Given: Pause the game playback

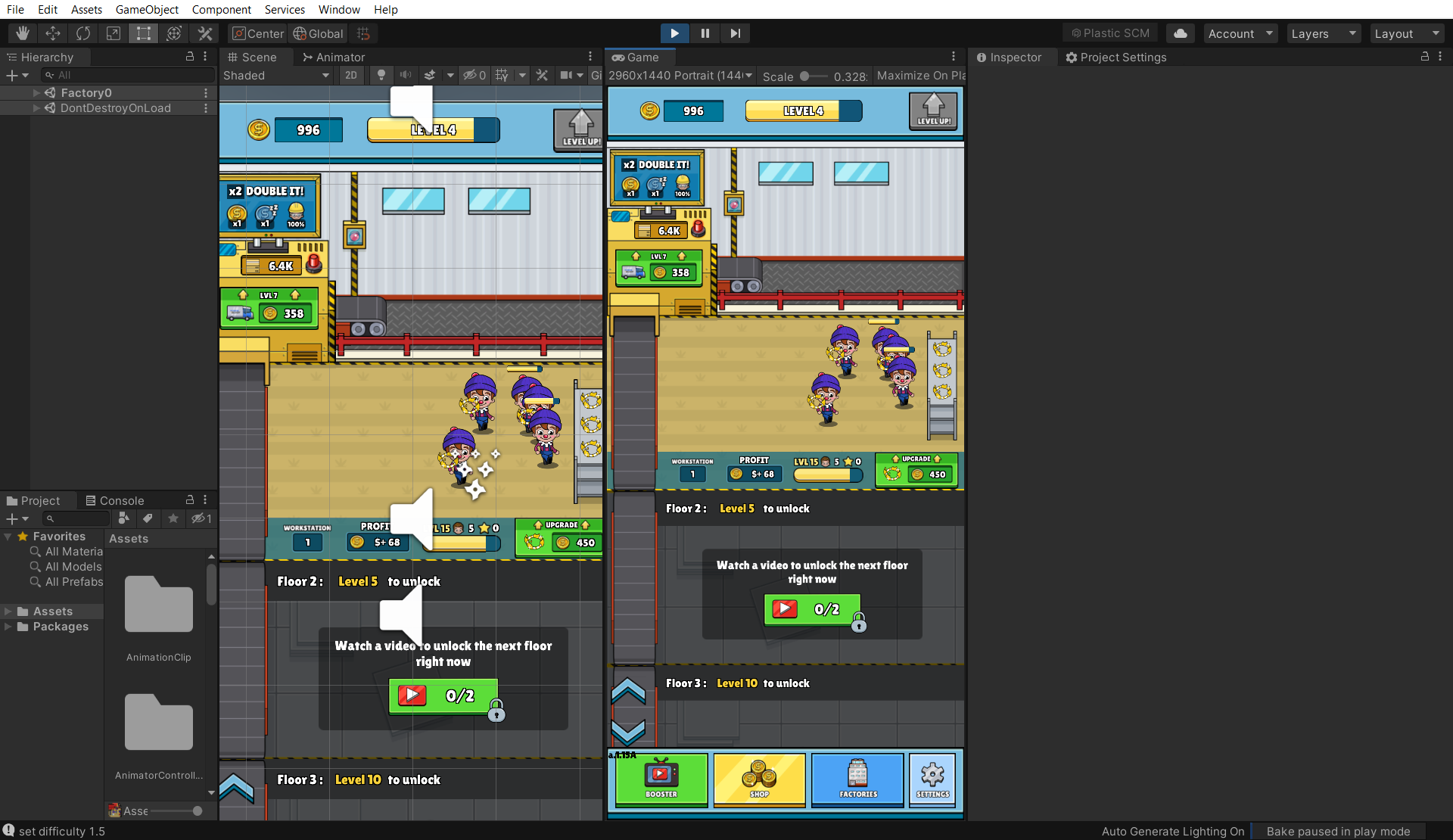Looking at the screenshot, I should [705, 33].
